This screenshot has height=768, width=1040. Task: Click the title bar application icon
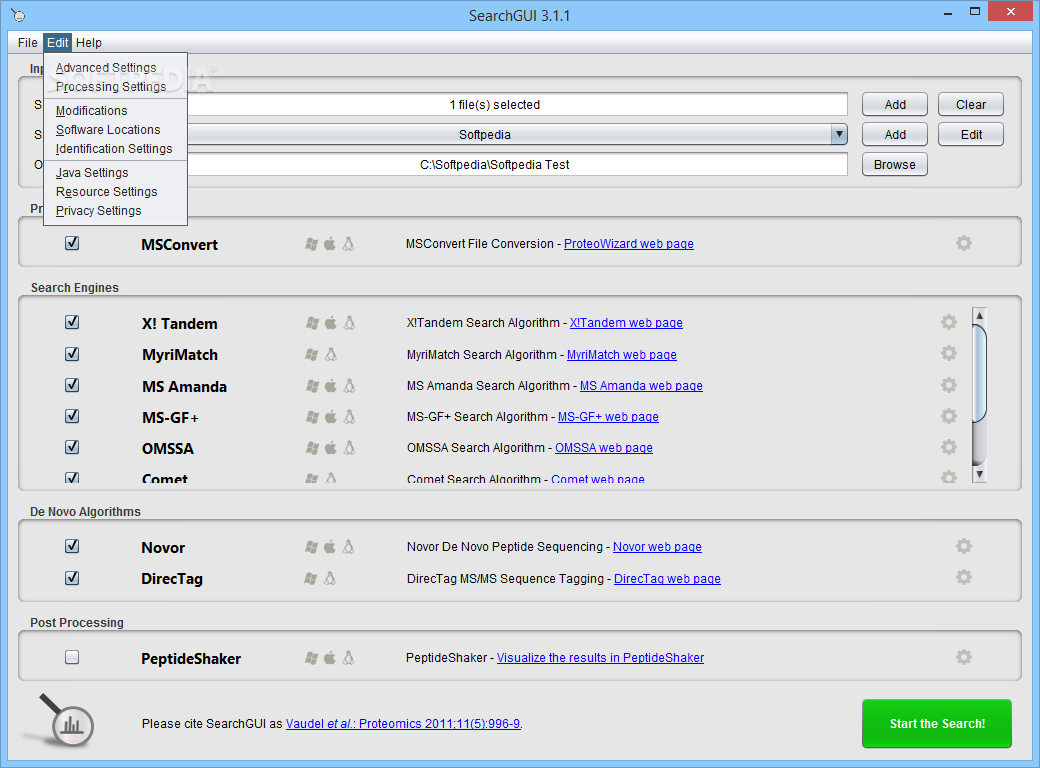pyautogui.click(x=19, y=15)
